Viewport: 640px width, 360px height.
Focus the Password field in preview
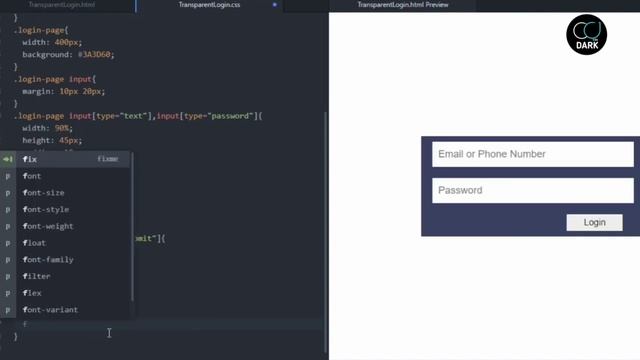pos(533,191)
